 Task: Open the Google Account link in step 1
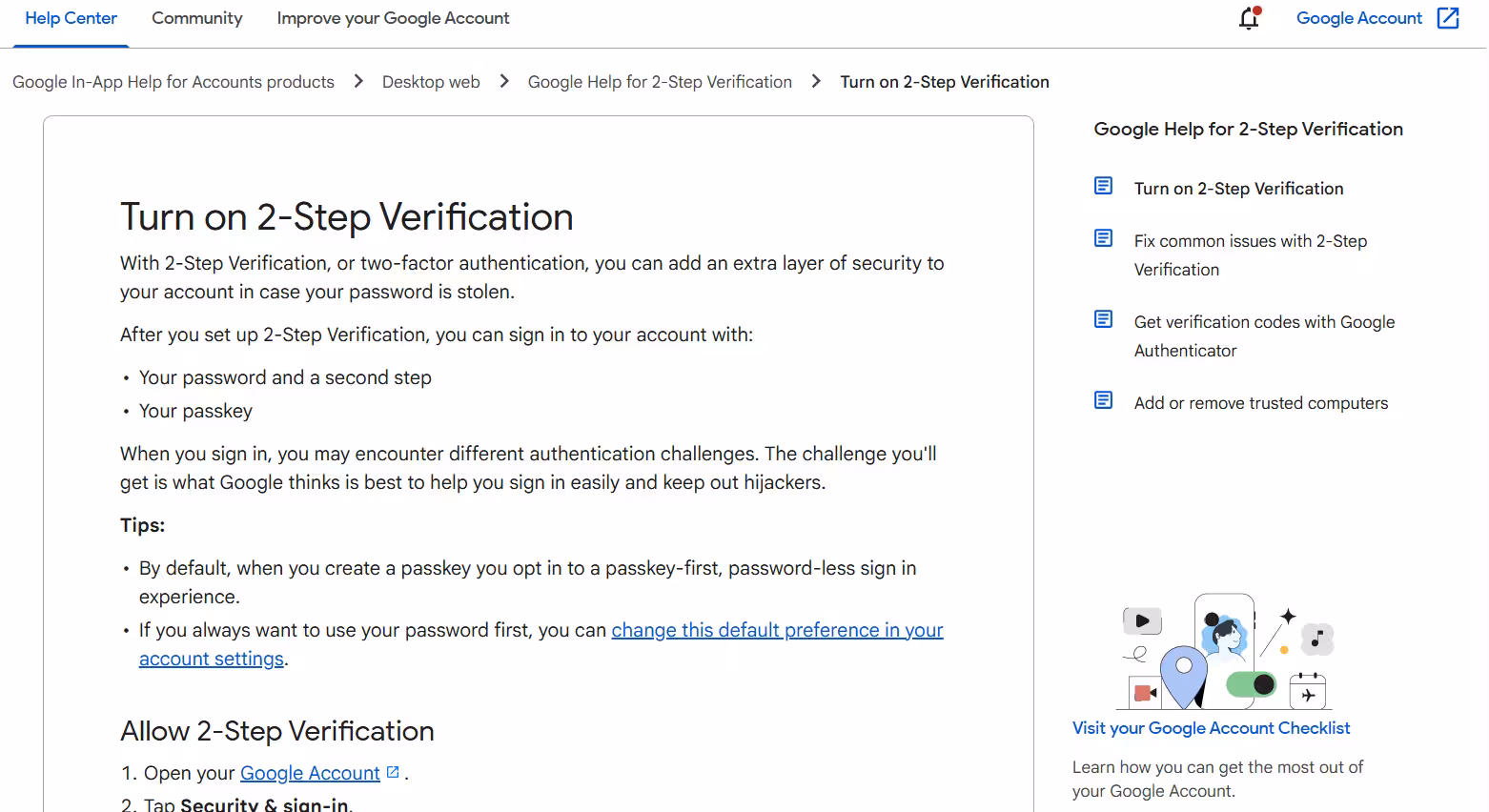pos(310,773)
